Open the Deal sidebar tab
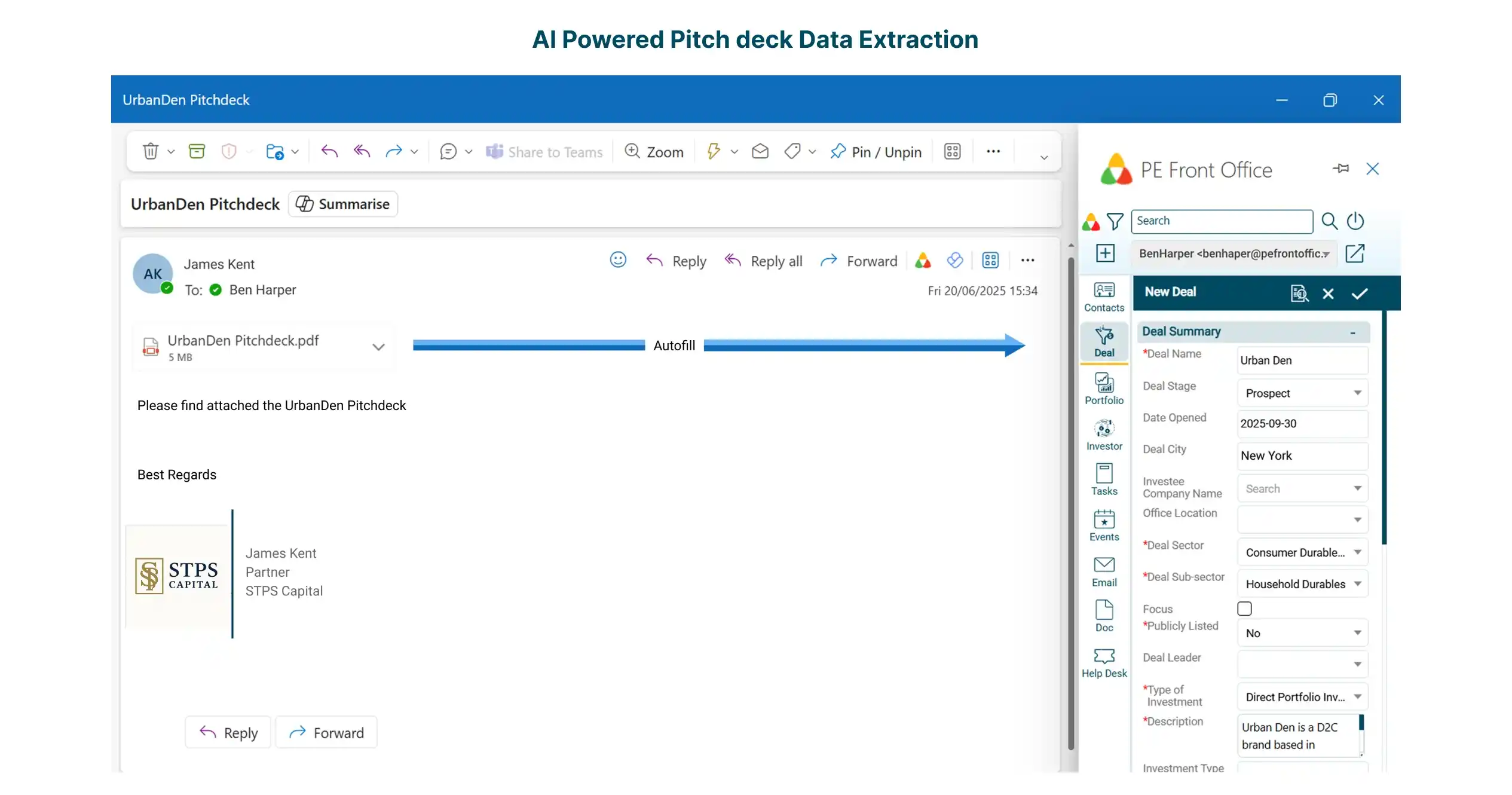 click(1104, 343)
